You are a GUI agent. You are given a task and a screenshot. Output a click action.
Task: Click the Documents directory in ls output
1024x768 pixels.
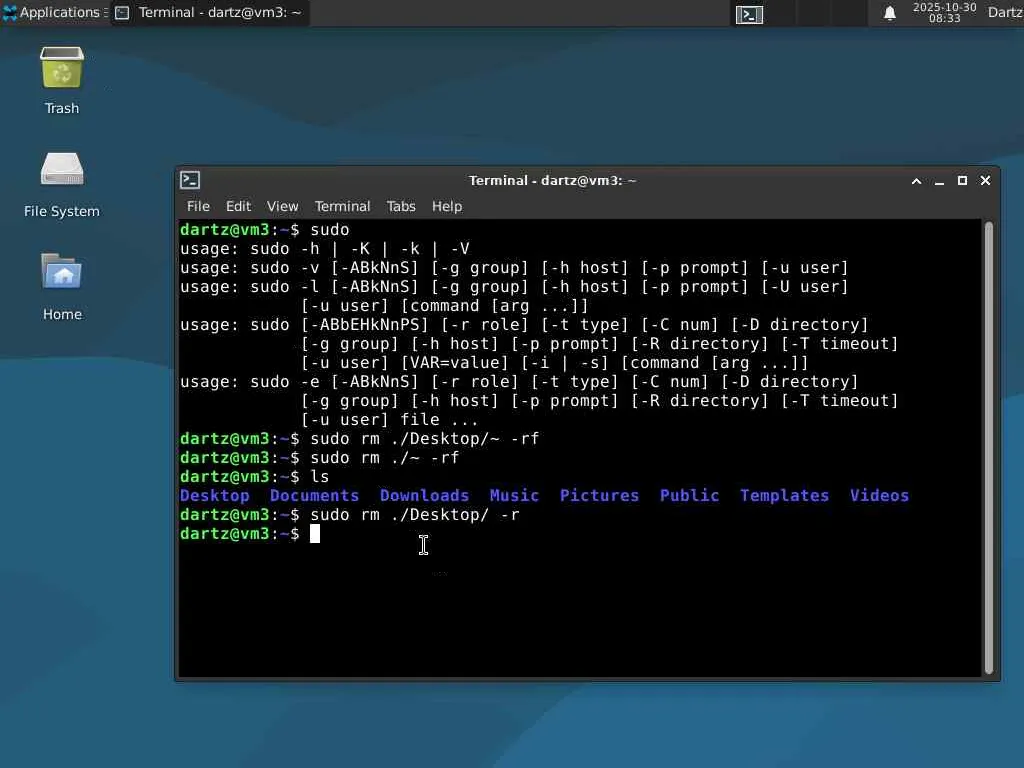tap(314, 496)
